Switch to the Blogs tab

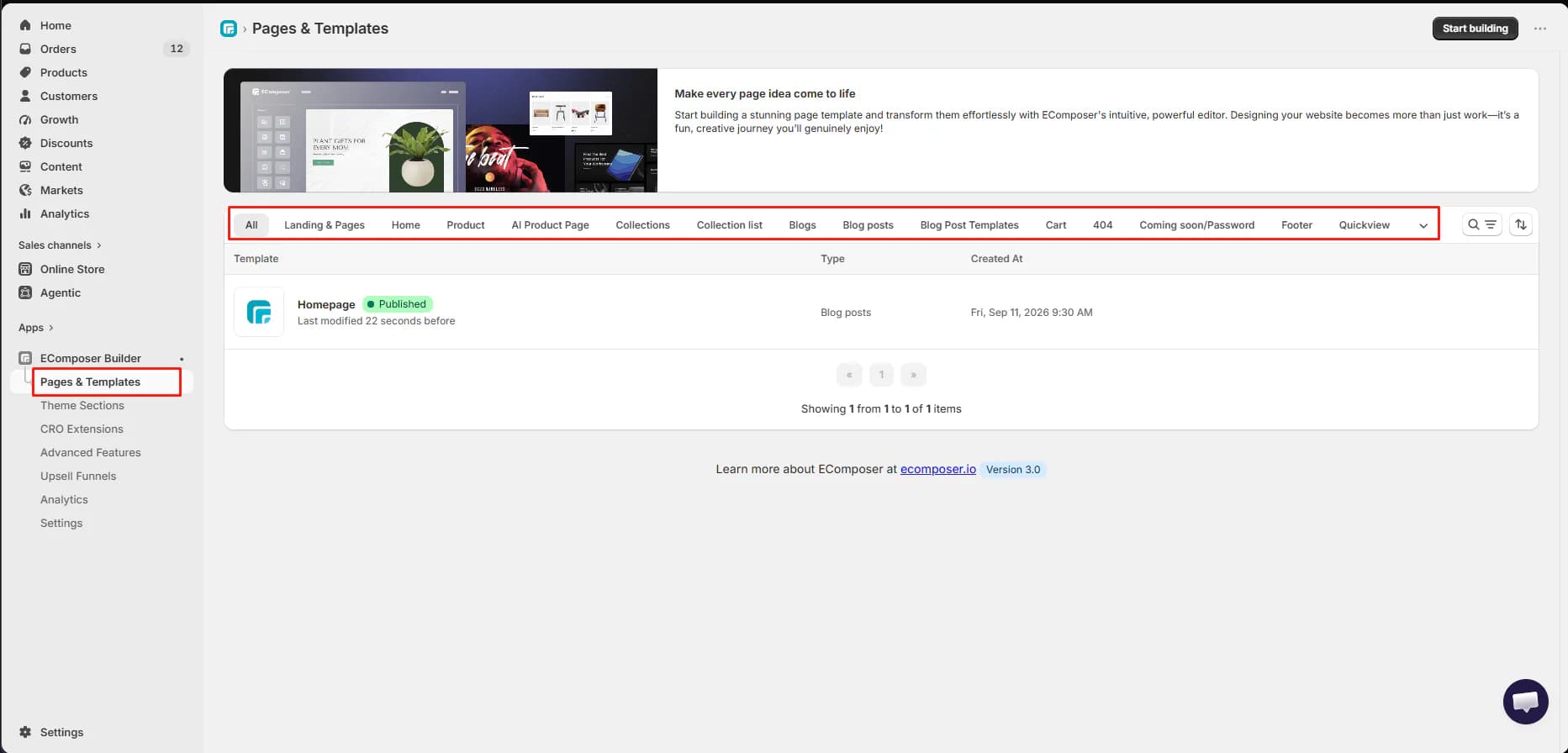803,225
